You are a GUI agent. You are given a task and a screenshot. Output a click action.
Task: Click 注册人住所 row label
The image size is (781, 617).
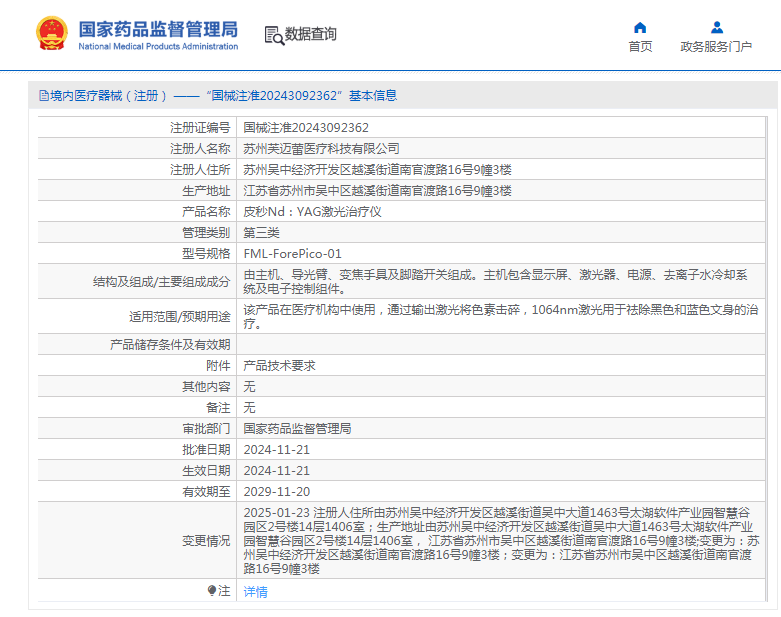pyautogui.click(x=200, y=170)
